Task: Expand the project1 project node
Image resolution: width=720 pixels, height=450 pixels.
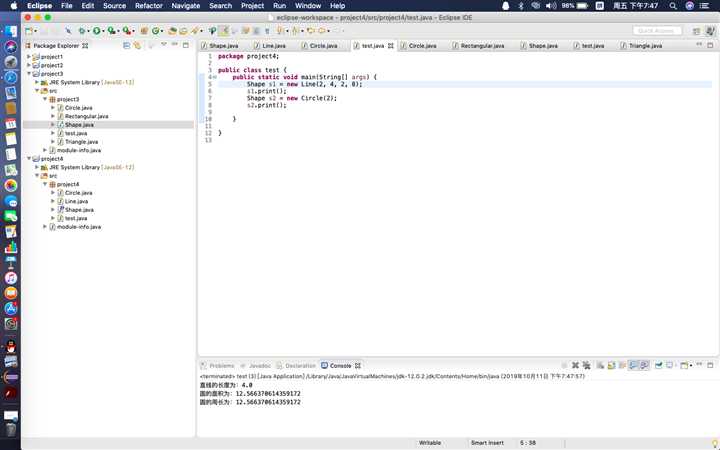Action: [29, 56]
